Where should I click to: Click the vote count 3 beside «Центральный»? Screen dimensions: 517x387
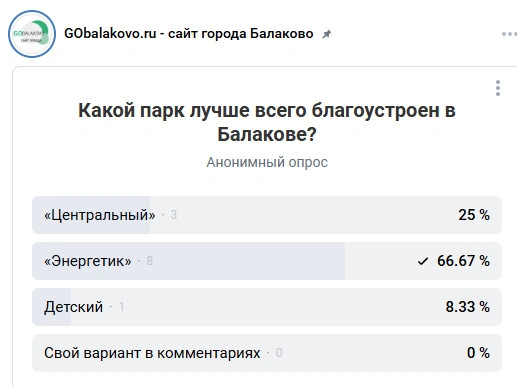(173, 215)
